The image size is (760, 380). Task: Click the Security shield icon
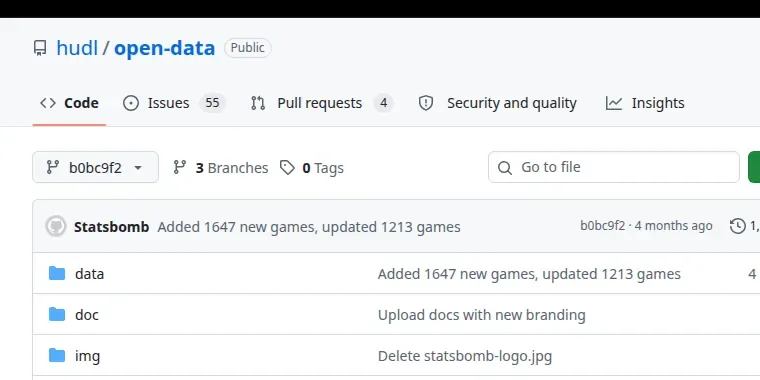(x=426, y=103)
